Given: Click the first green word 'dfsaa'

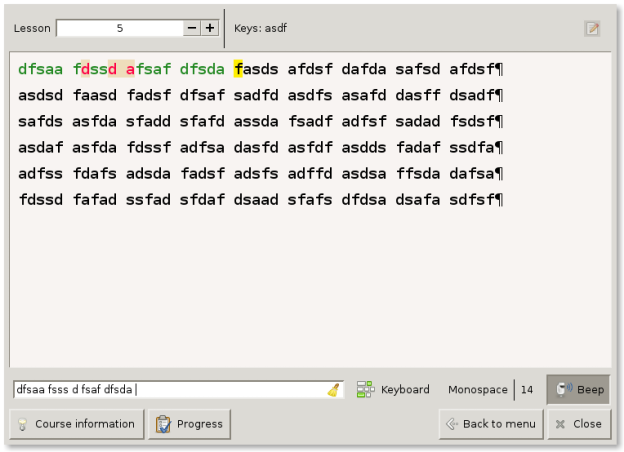Looking at the screenshot, I should point(40,69).
